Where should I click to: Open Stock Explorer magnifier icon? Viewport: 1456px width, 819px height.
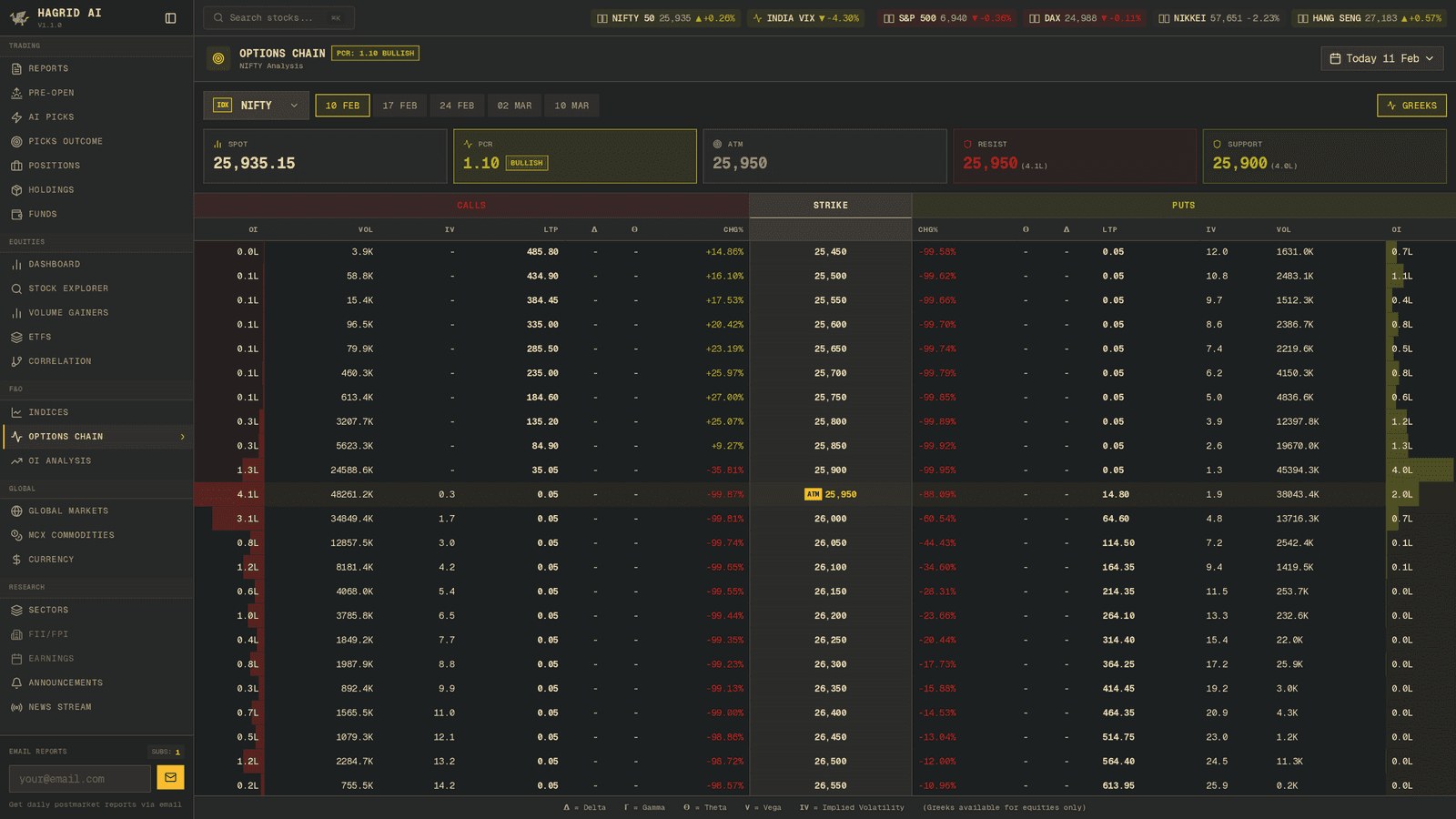pos(16,288)
